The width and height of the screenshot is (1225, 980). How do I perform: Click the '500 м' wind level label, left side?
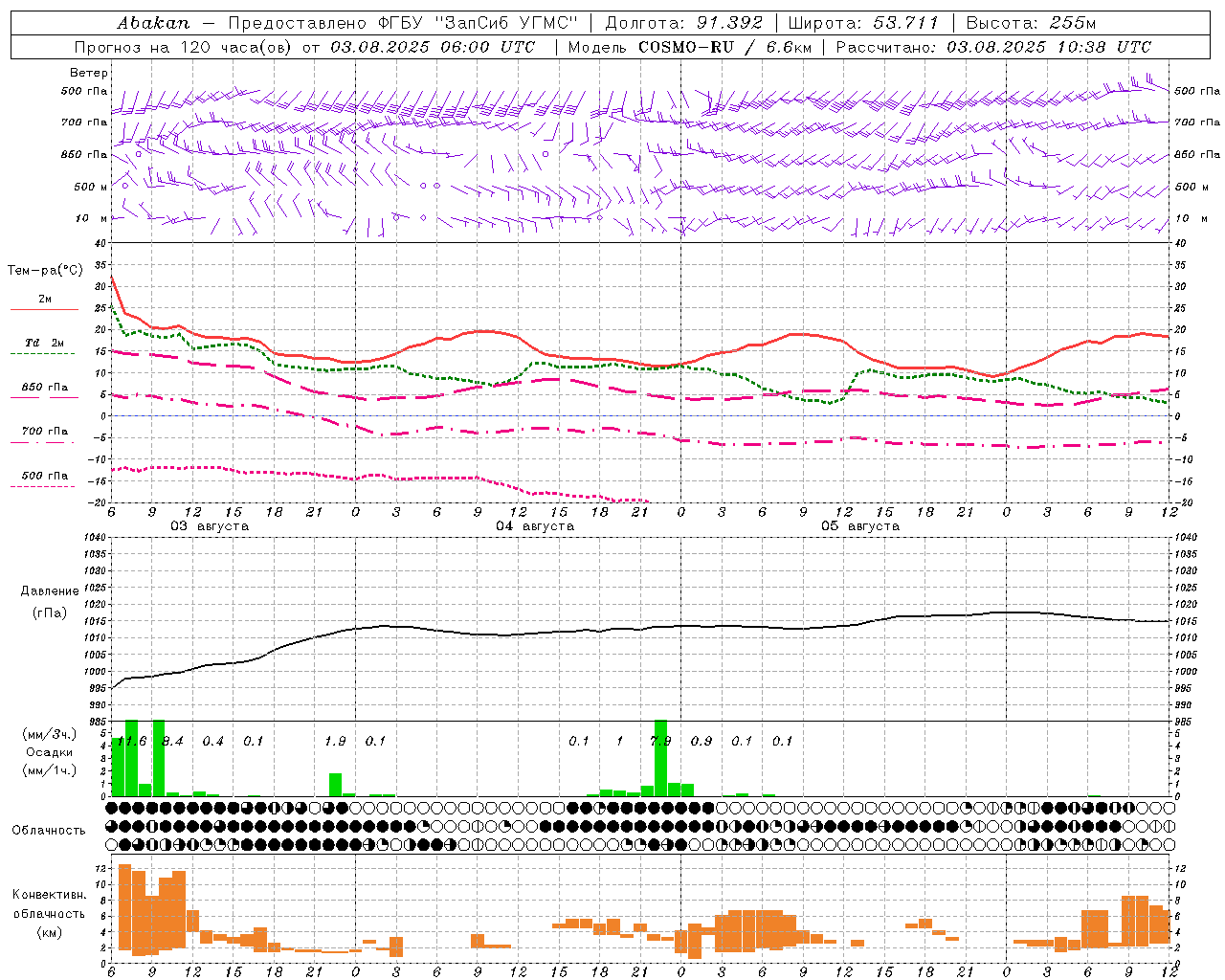point(91,187)
